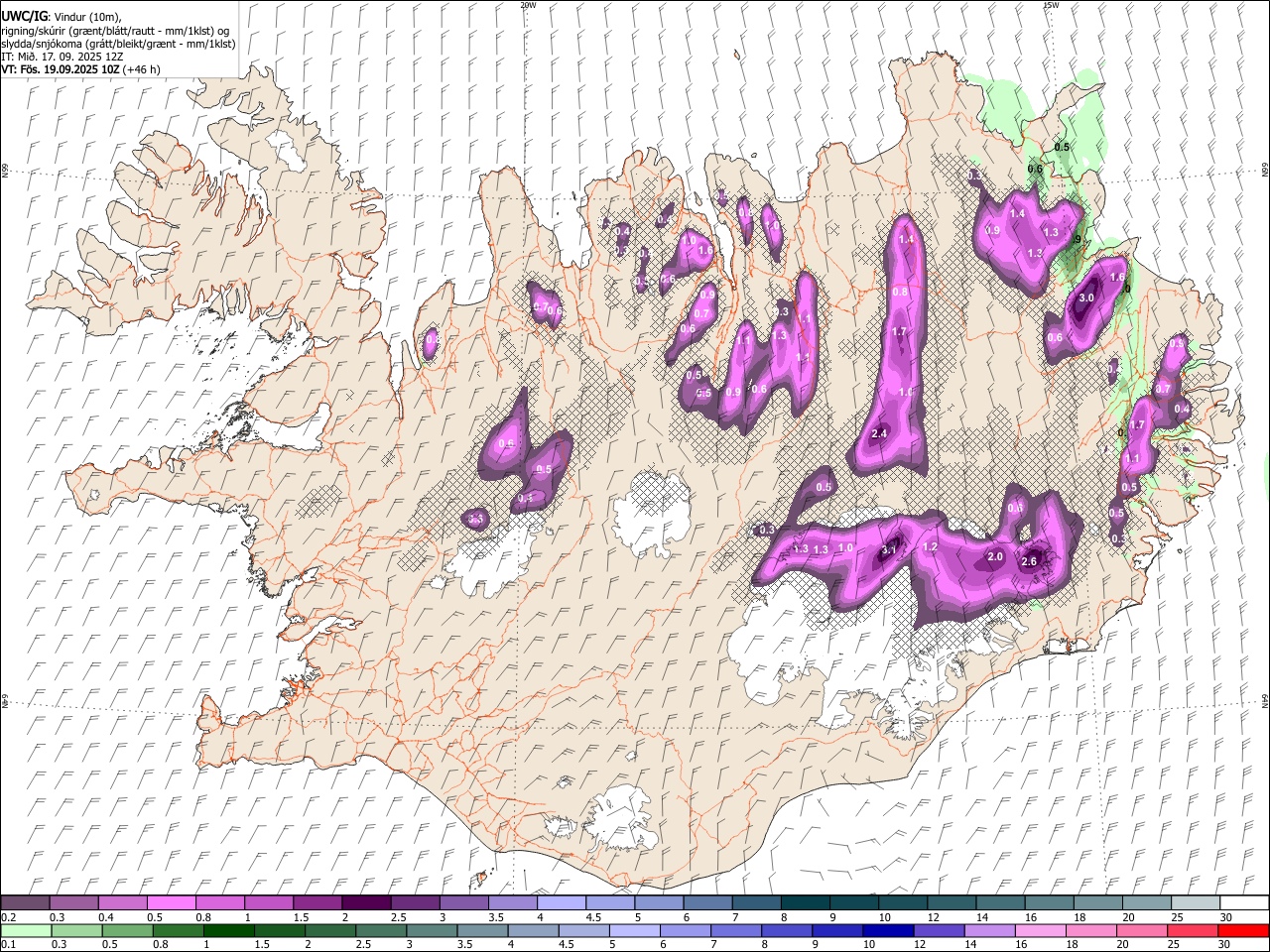Click the 1.2 precipitation value on map

(x=931, y=546)
